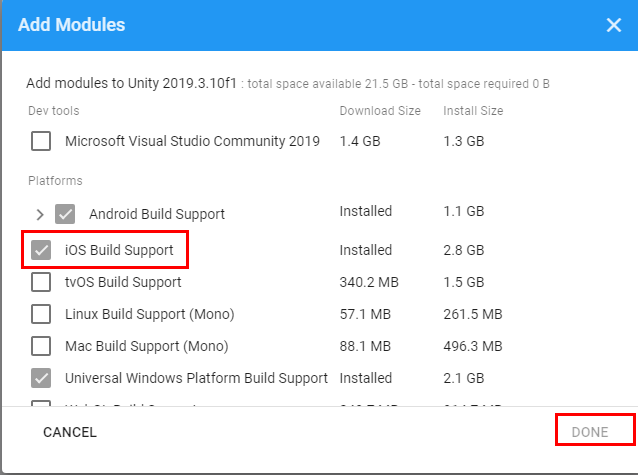The width and height of the screenshot is (638, 475).
Task: Close the Add Modules dialog
Action: pos(614,25)
